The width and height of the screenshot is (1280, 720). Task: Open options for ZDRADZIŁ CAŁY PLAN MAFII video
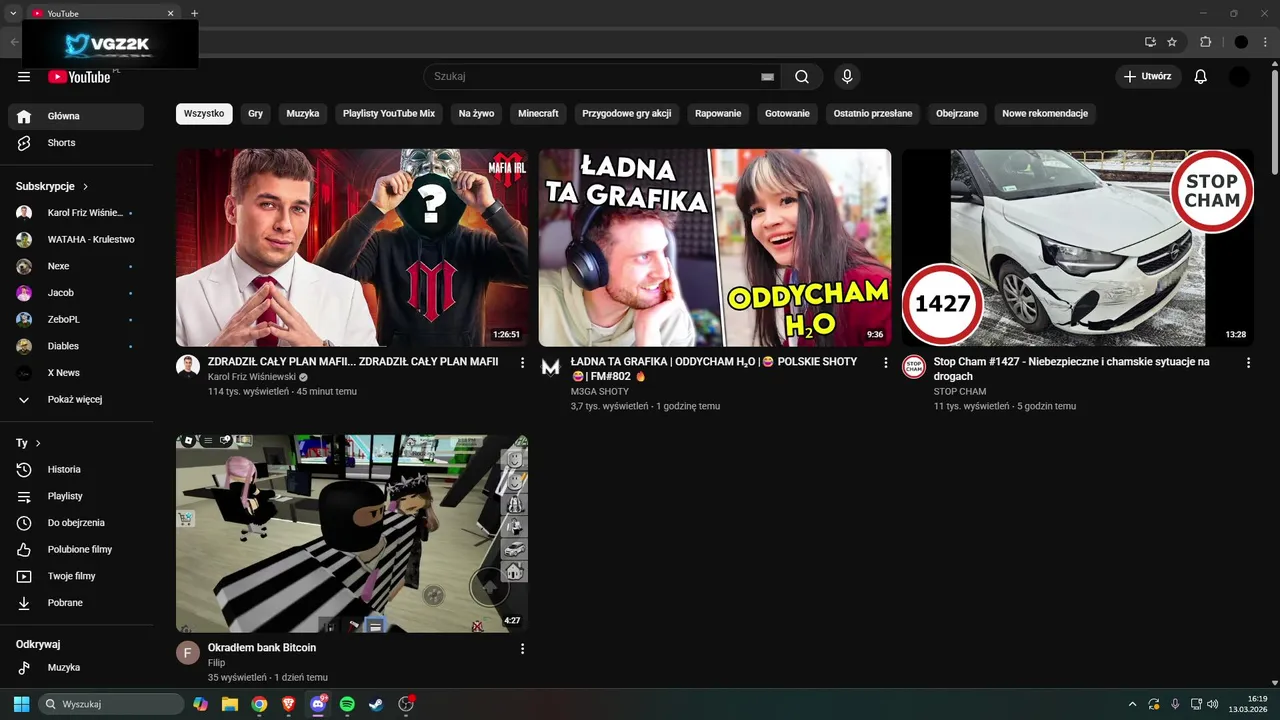[x=522, y=363]
